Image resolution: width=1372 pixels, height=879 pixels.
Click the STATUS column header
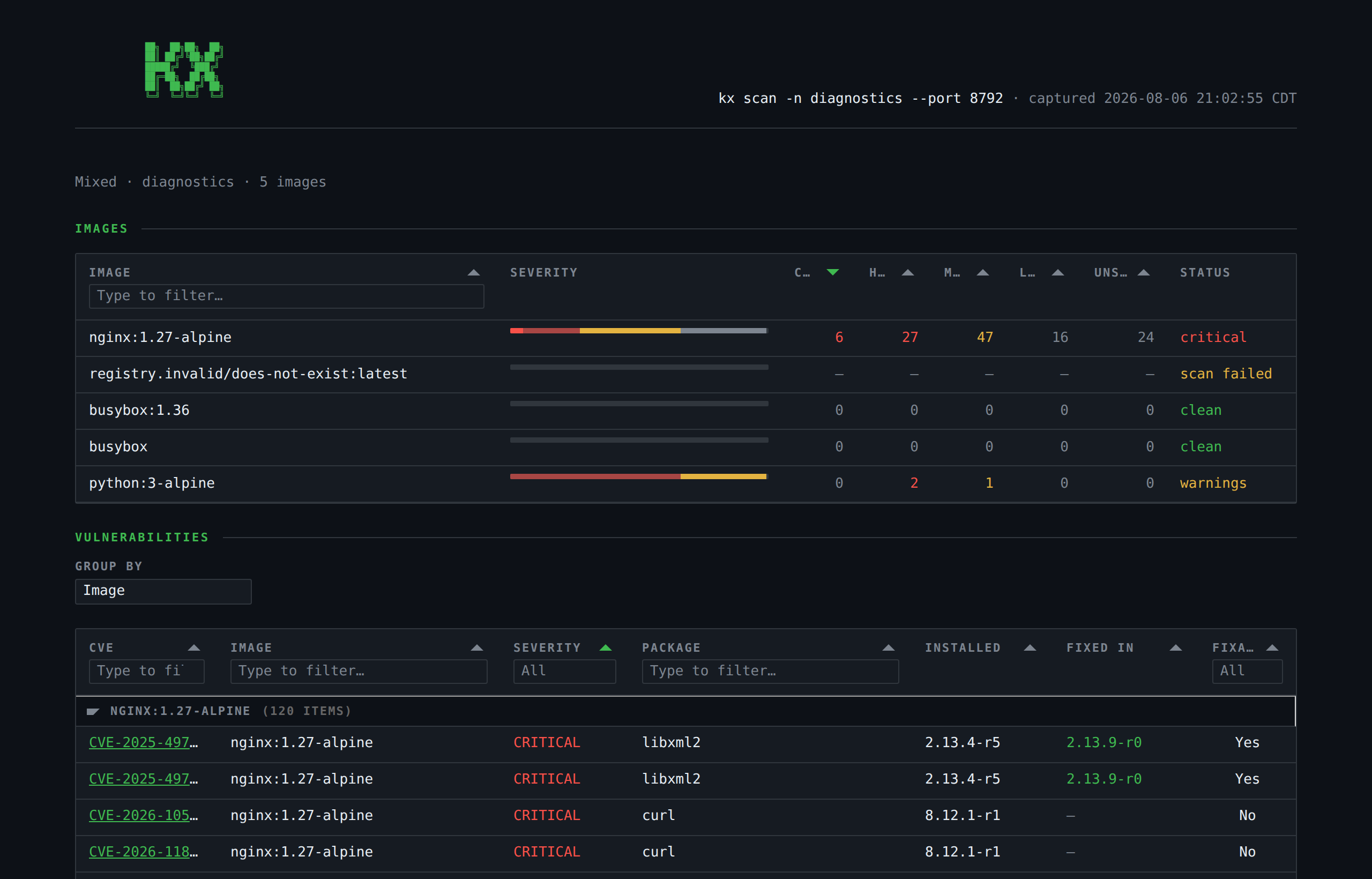click(1205, 273)
